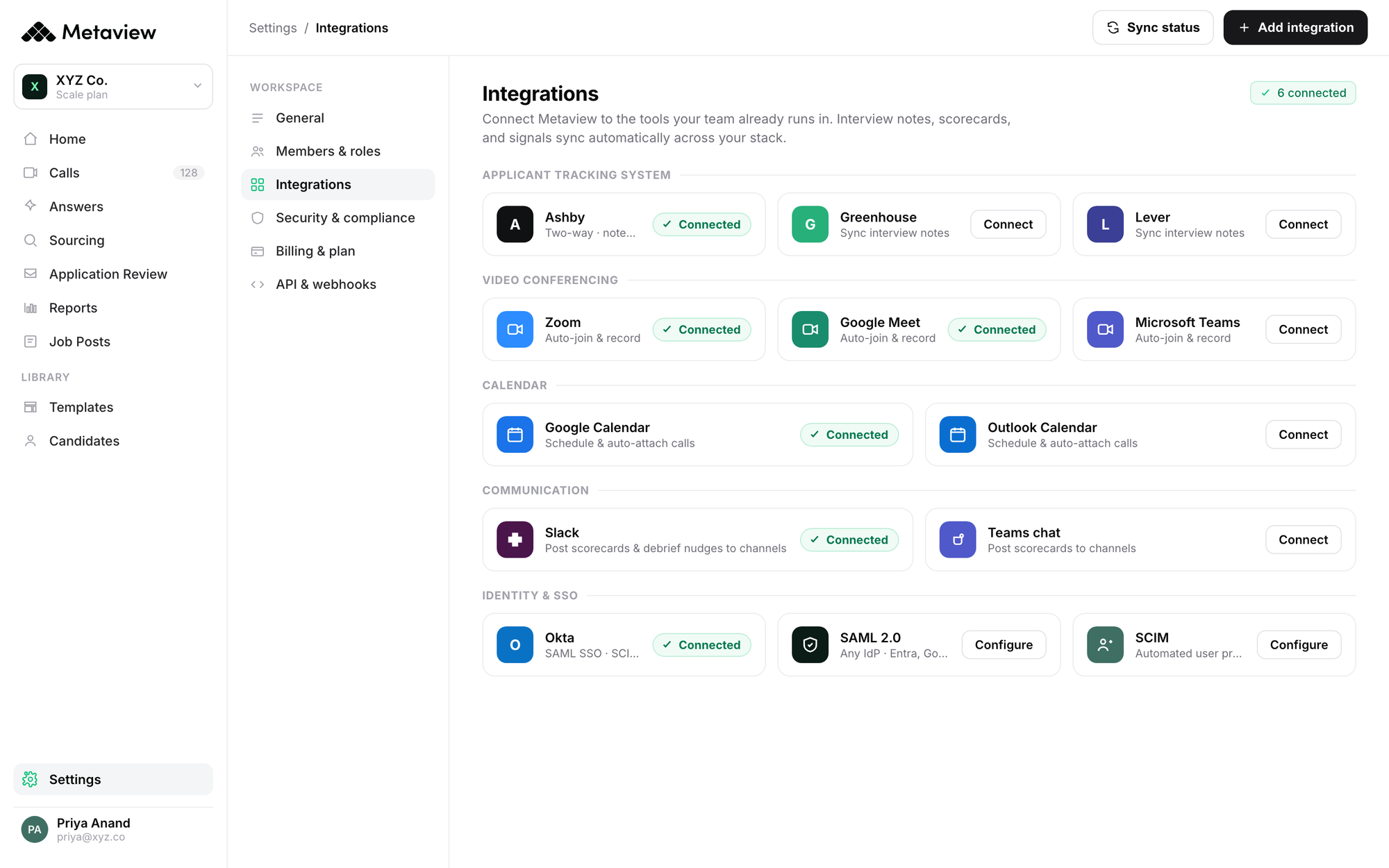Connect the Outlook Calendar integration
This screenshot has width=1389, height=868.
pyautogui.click(x=1303, y=435)
